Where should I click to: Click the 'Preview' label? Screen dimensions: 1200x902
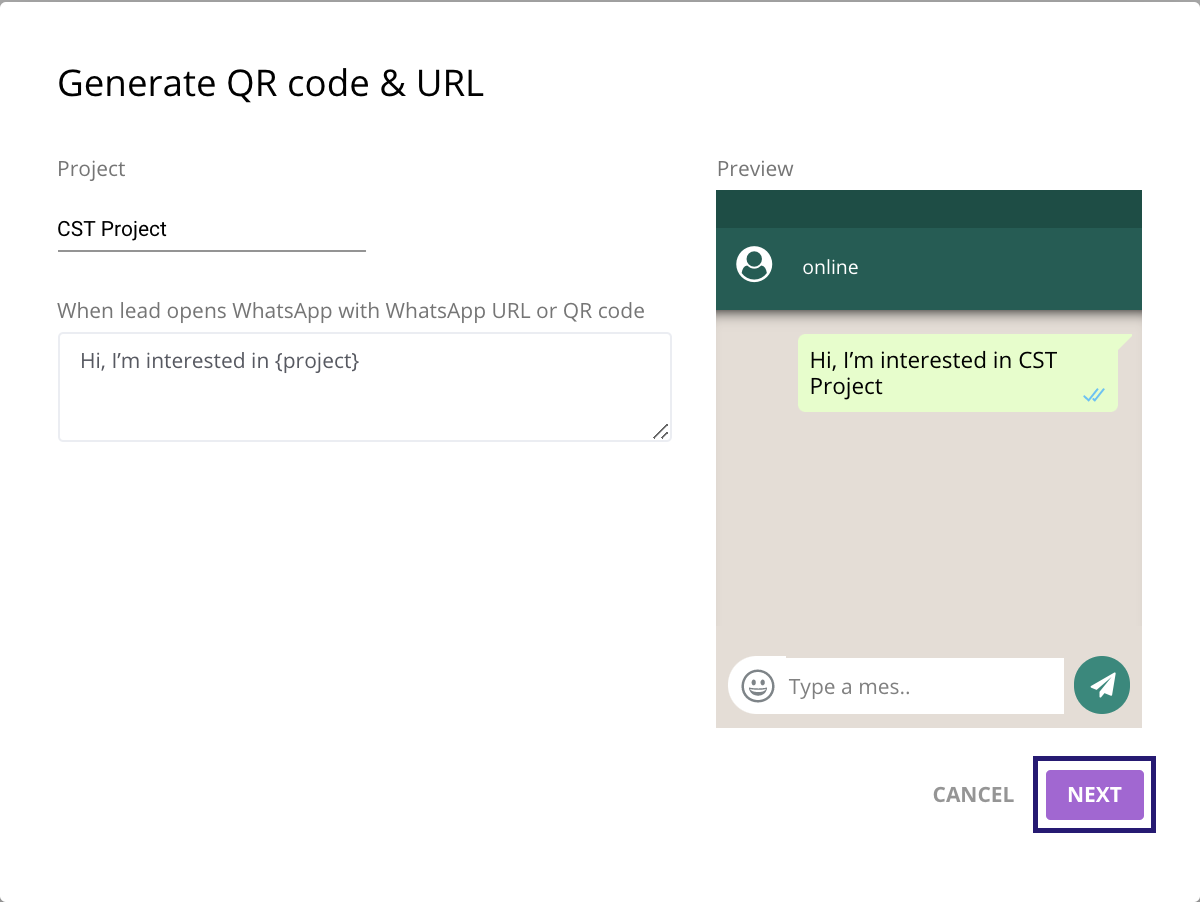[755, 169]
